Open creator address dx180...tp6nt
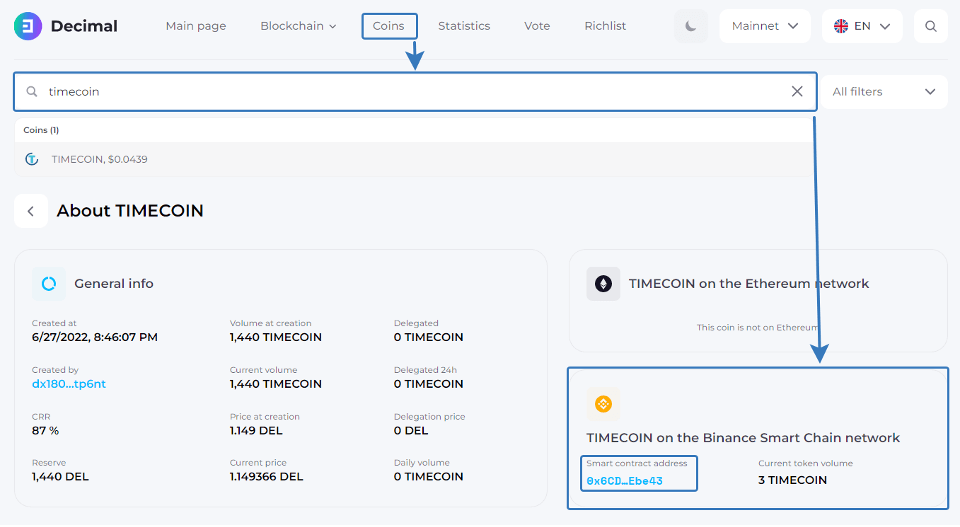960x527 pixels. tap(69, 384)
